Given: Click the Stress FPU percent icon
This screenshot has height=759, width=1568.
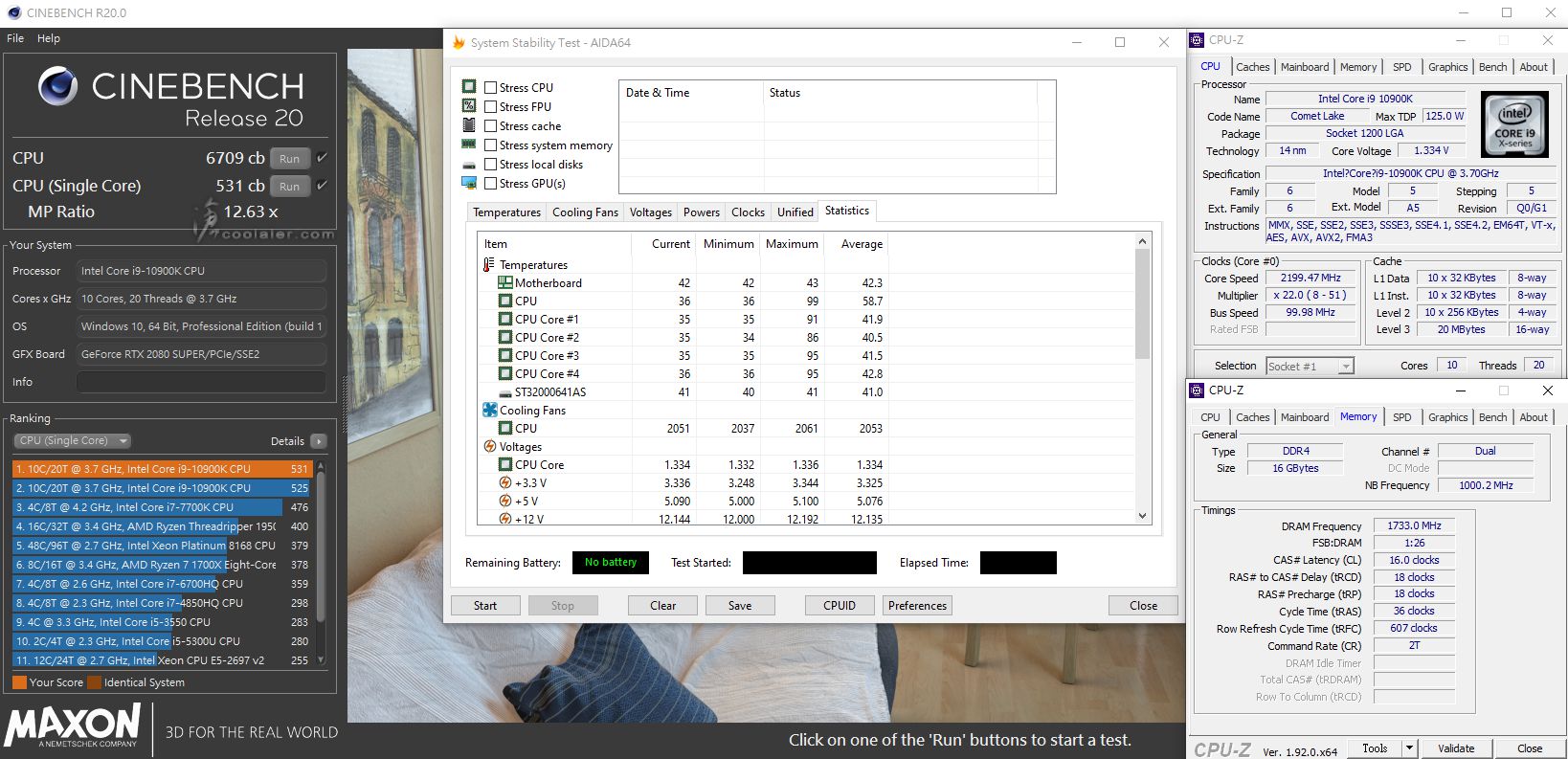Looking at the screenshot, I should [x=469, y=105].
